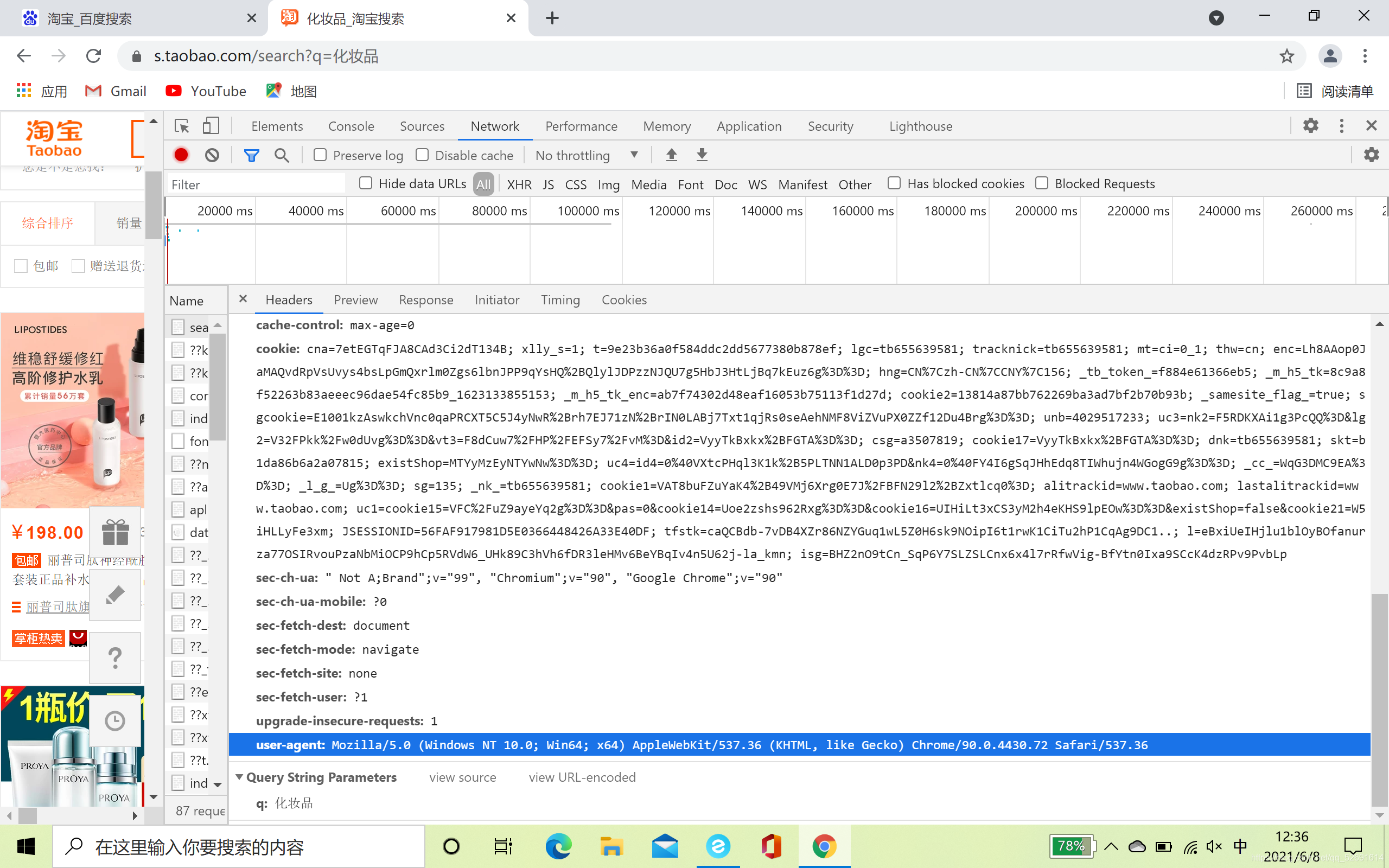The width and height of the screenshot is (1389, 868).
Task: Click the export HAR download arrow
Action: (702, 155)
